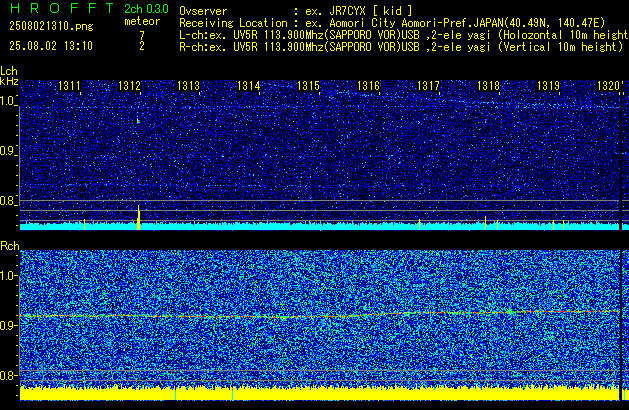This screenshot has height=410, width=629.
Task: Select the version label "2ch 0.3.0"
Action: [x=146, y=9]
